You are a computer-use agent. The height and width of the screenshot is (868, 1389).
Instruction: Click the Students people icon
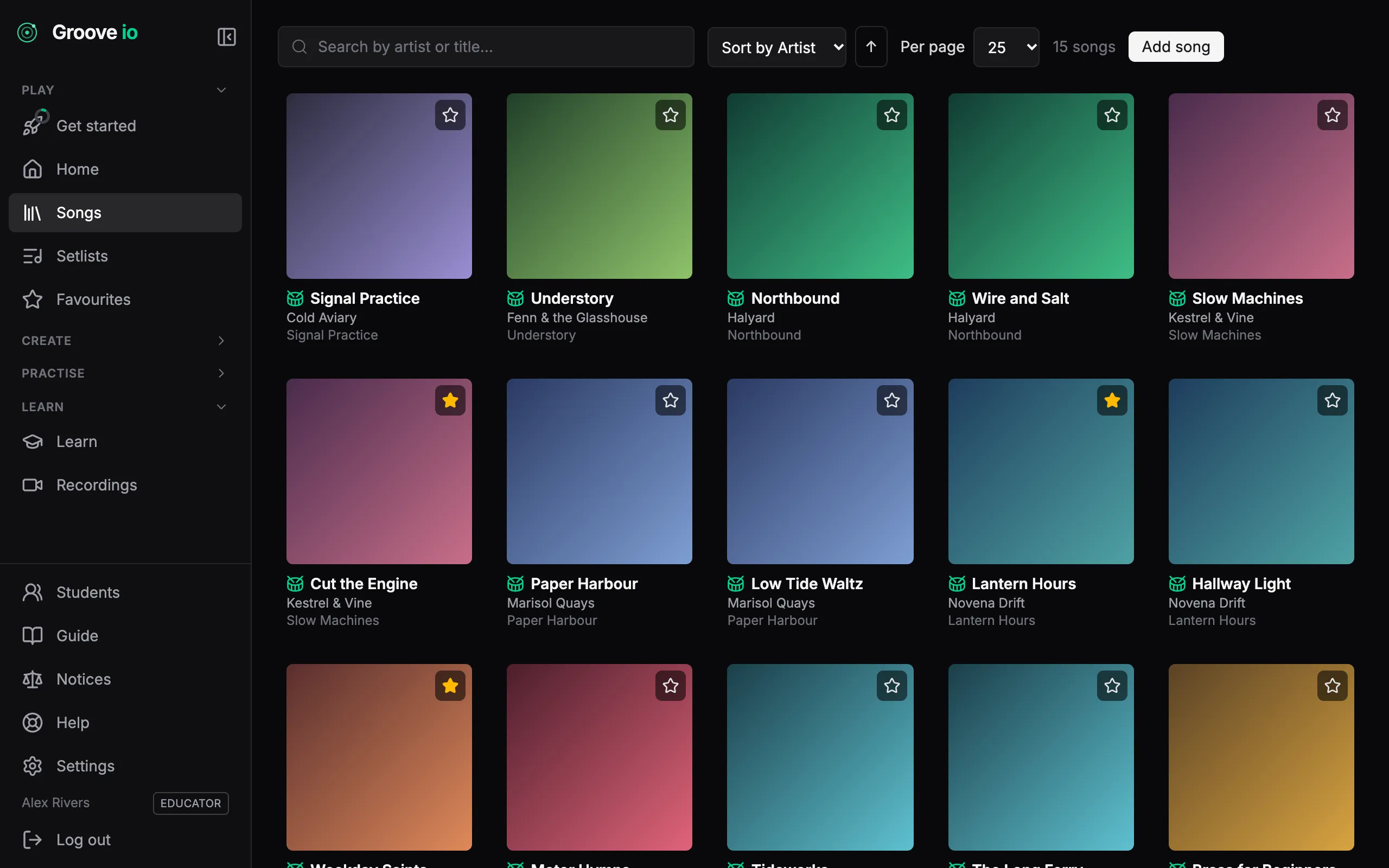coord(33,592)
